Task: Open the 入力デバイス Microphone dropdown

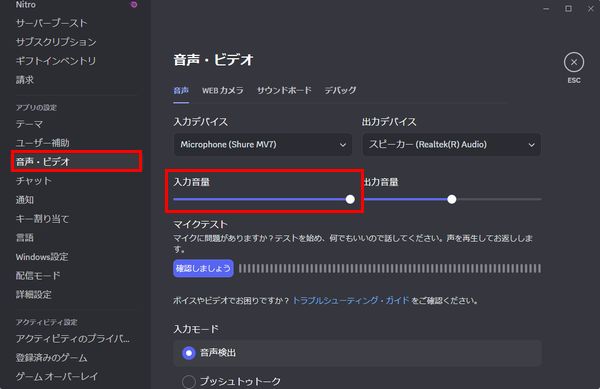Action: [x=262, y=145]
